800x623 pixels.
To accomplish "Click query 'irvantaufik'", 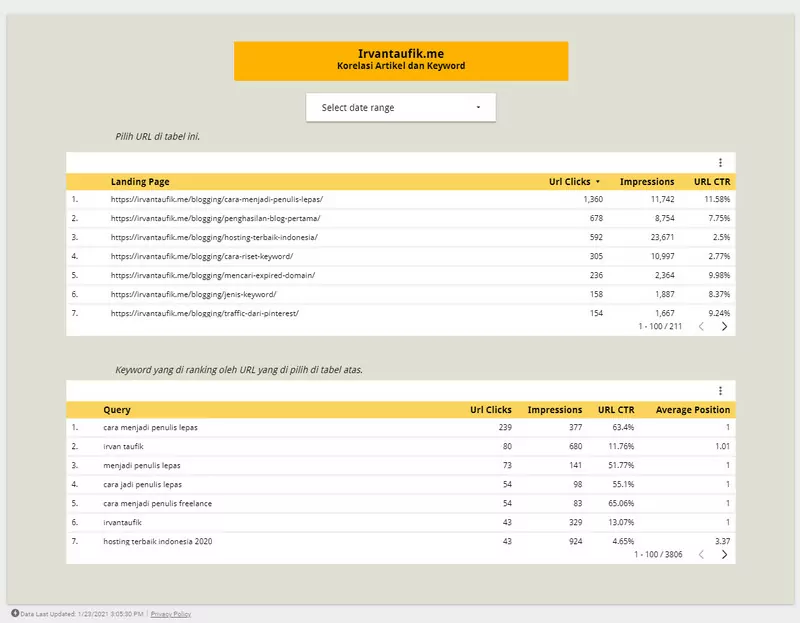I will (x=122, y=522).
